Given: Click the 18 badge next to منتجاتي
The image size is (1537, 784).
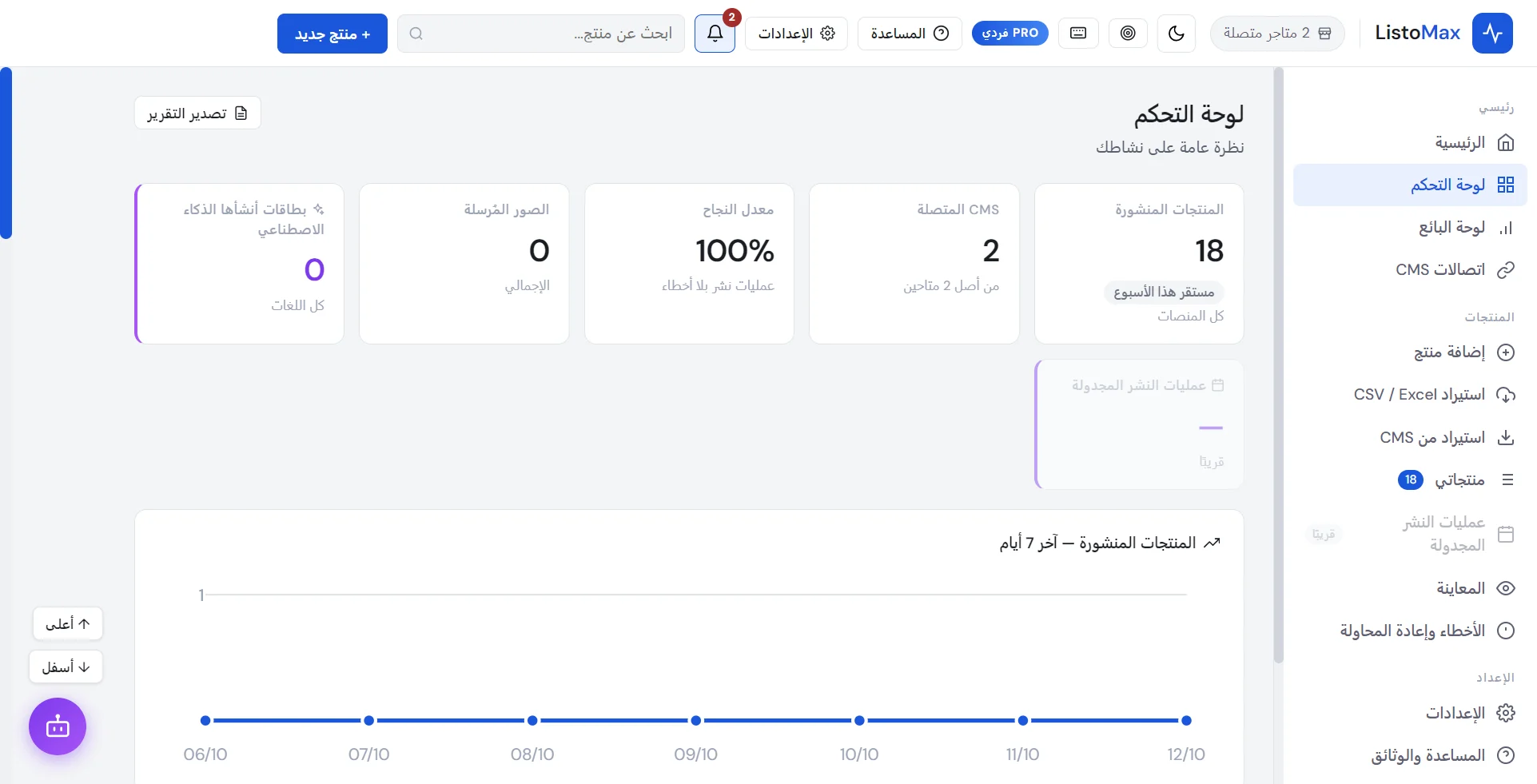Looking at the screenshot, I should point(1411,480).
